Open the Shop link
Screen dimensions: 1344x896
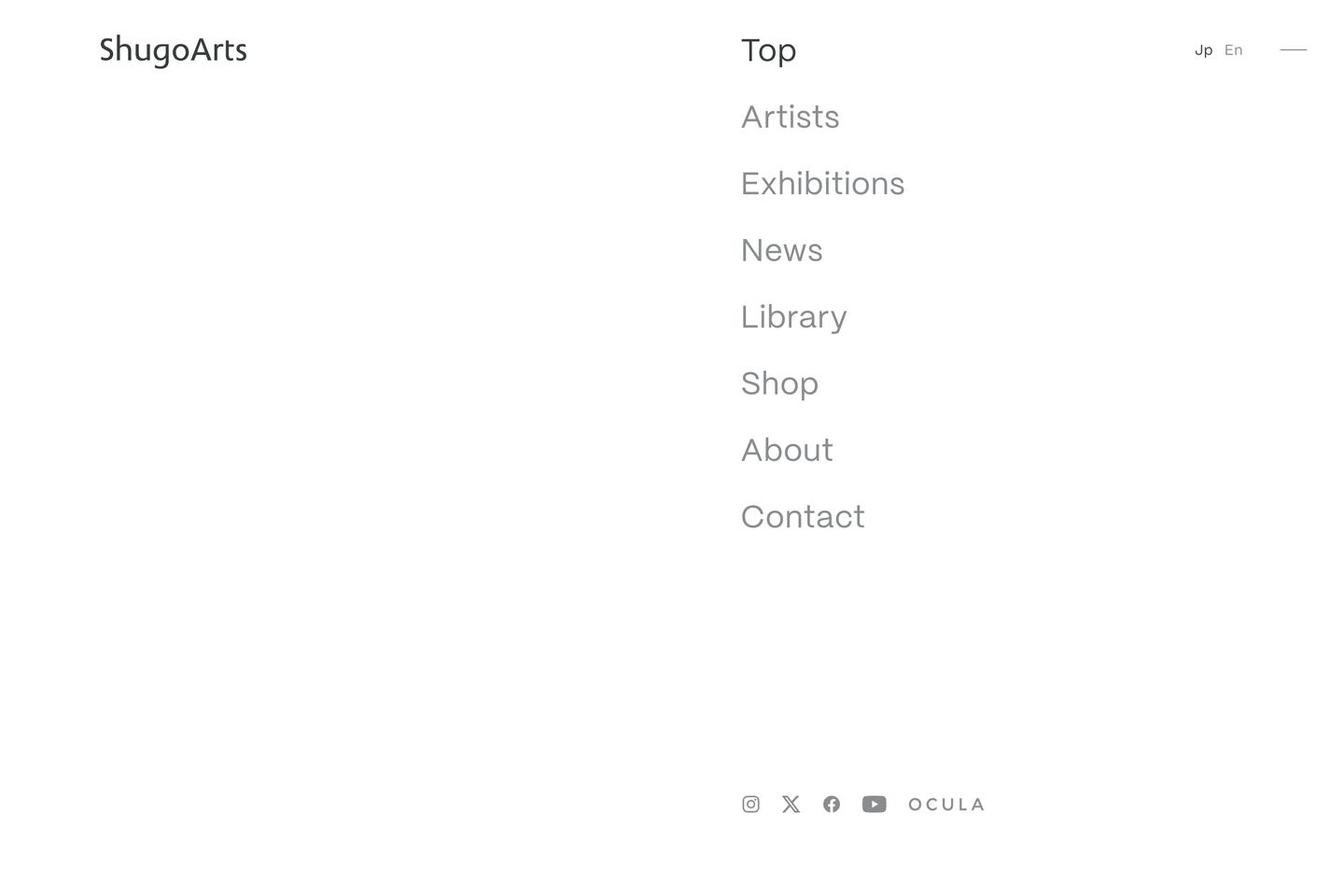(780, 384)
